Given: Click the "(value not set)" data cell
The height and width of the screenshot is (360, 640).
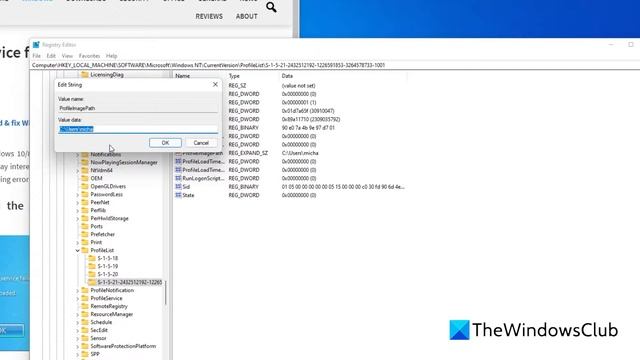Looking at the screenshot, I should [298, 86].
